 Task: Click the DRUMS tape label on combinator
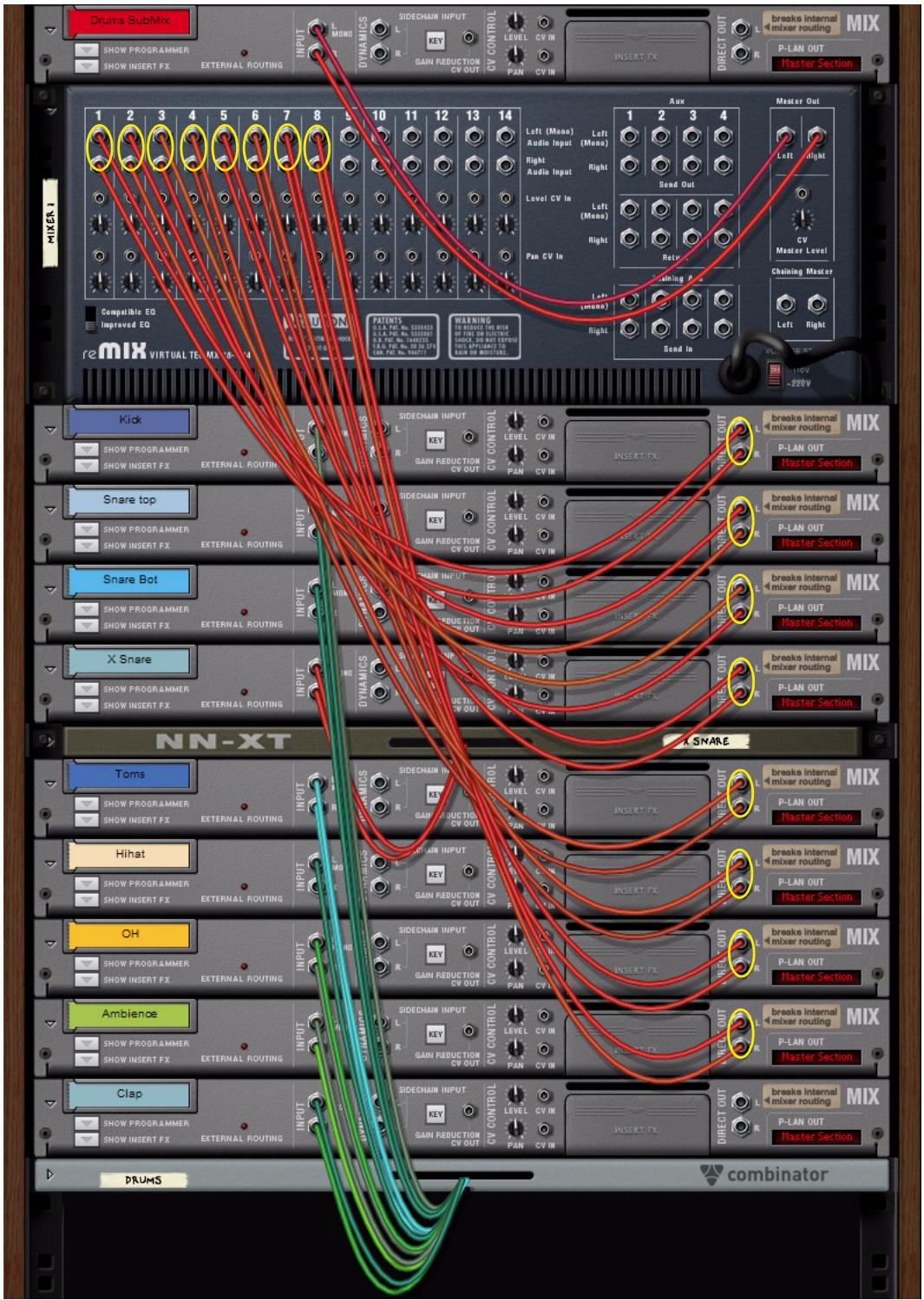click(143, 1179)
